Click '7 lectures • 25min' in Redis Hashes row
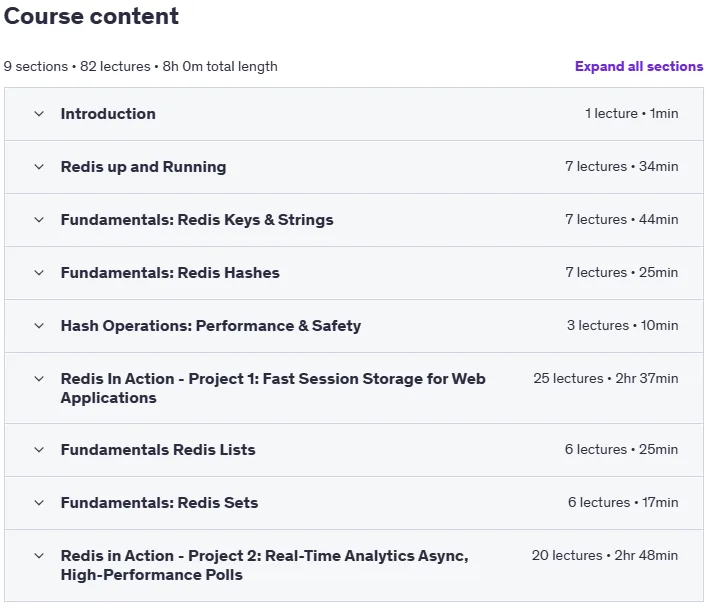 point(622,272)
